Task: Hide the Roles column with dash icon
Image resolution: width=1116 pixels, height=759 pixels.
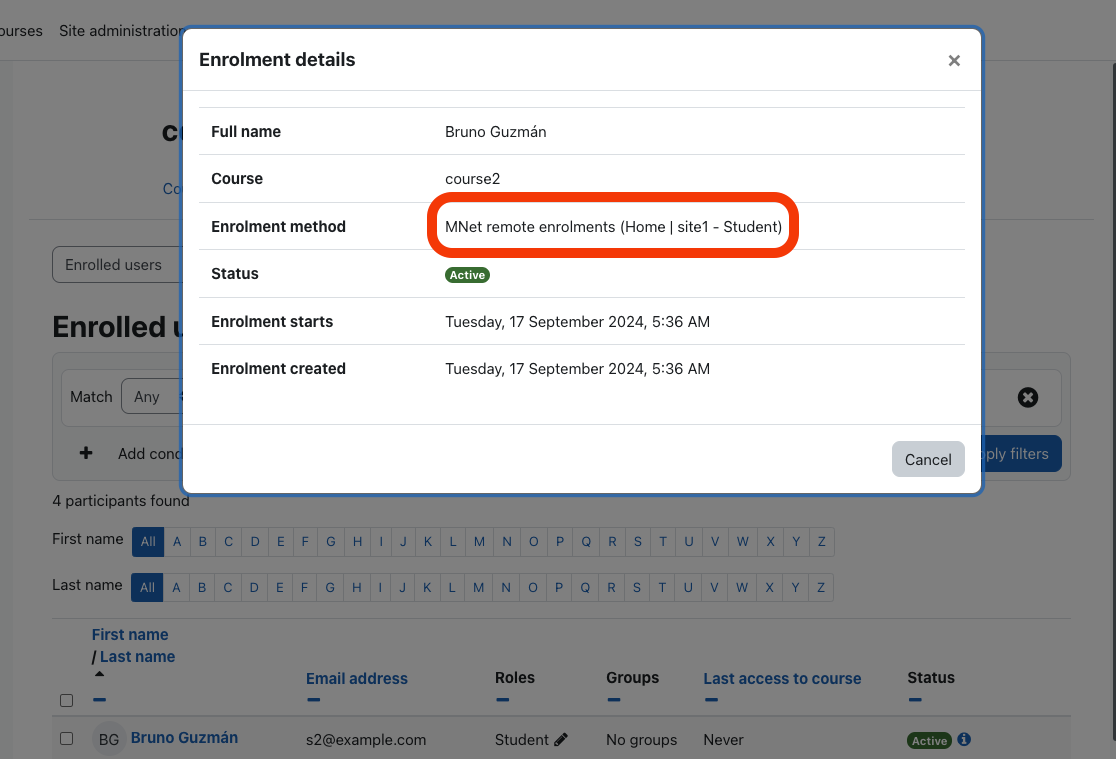Action: (x=502, y=700)
